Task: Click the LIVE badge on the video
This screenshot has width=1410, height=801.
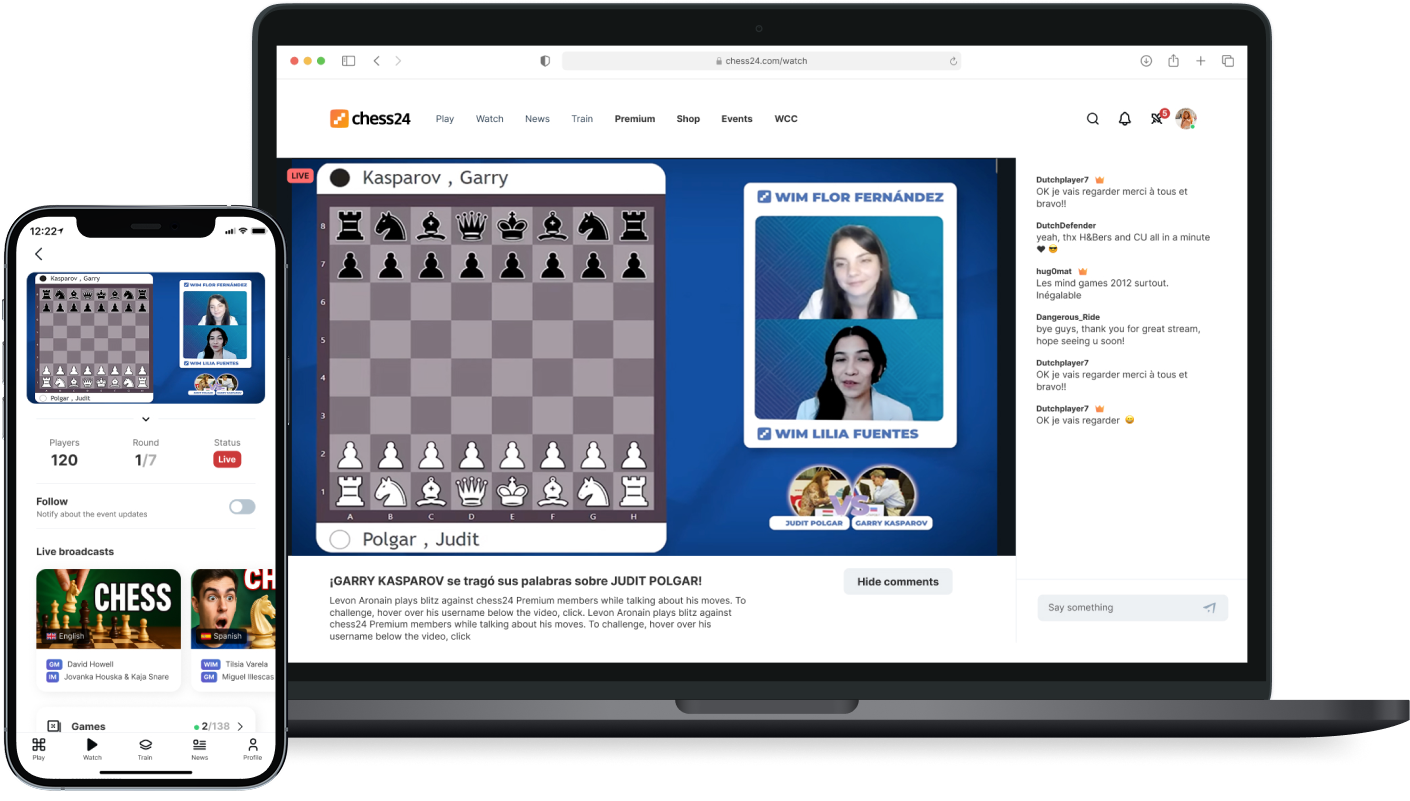Action: (300, 176)
